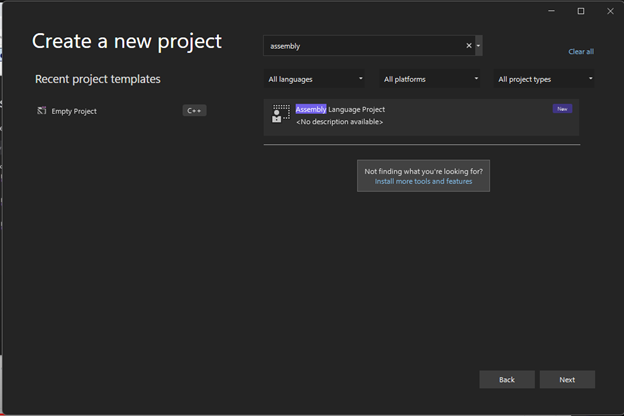Viewport: 624px width, 416px height.
Task: Click the New badge on Assembly template
Action: (562, 109)
